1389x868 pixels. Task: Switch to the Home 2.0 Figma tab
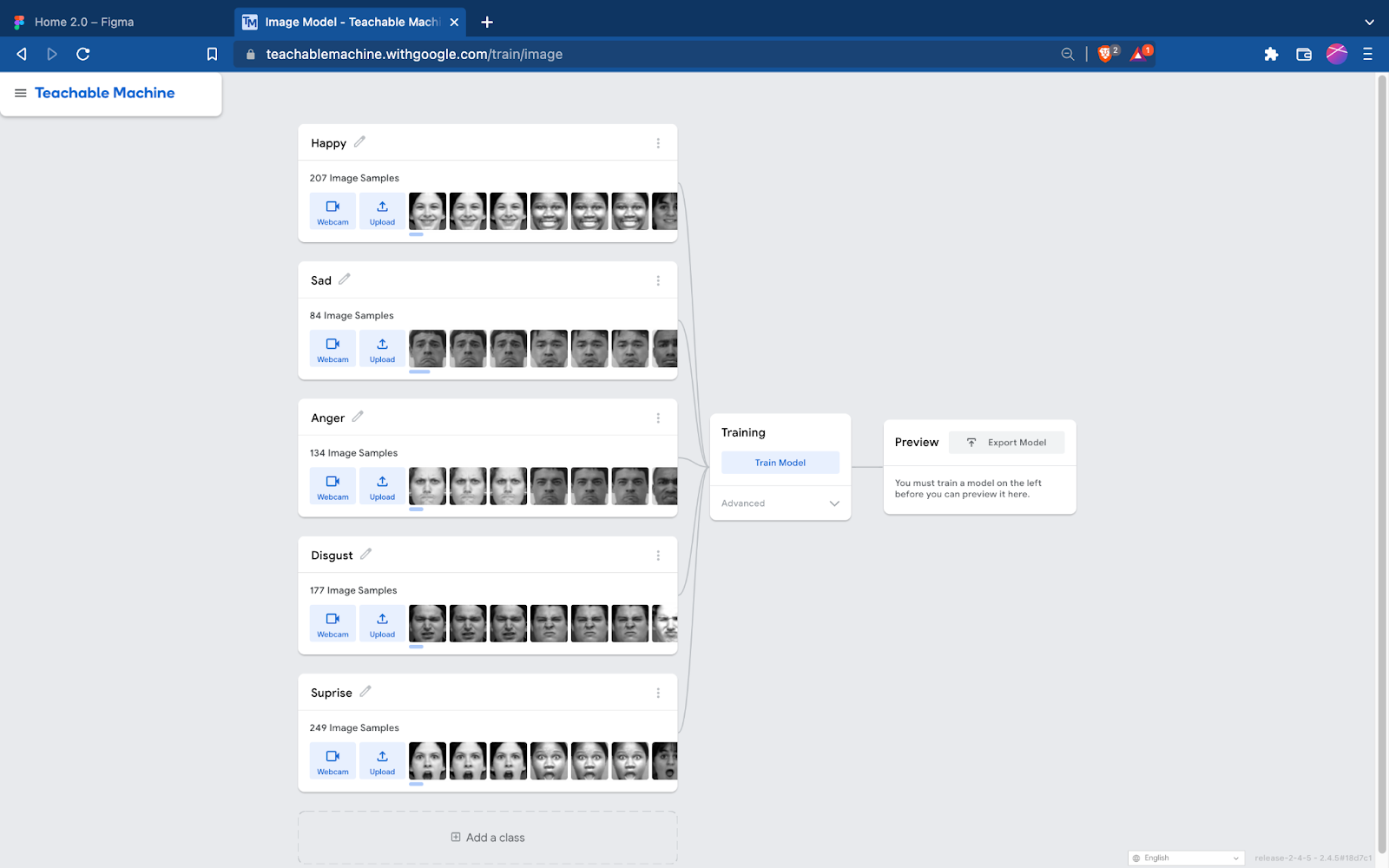(x=82, y=21)
